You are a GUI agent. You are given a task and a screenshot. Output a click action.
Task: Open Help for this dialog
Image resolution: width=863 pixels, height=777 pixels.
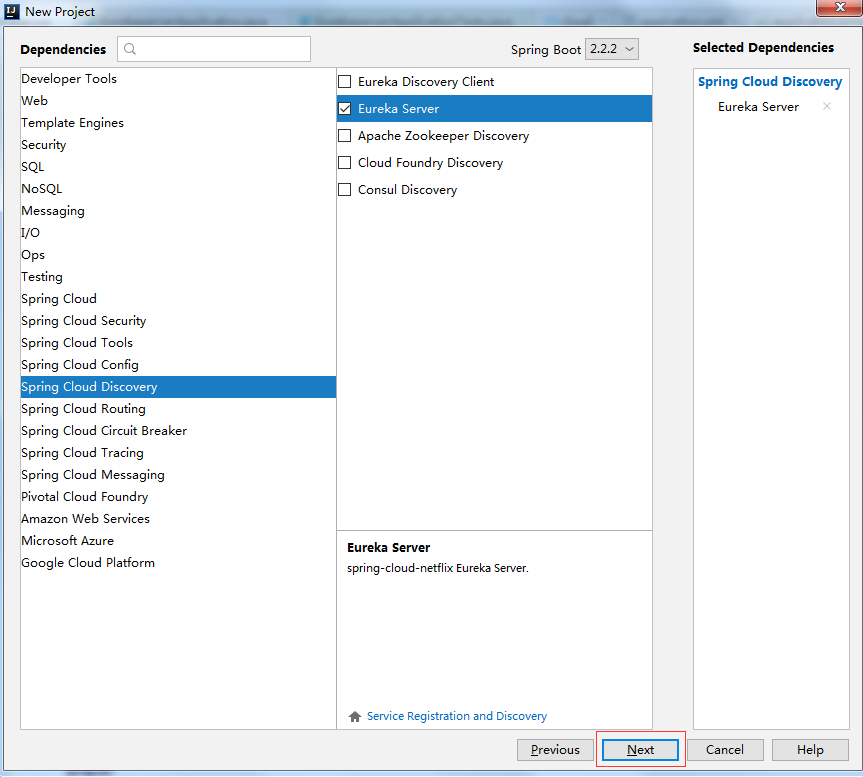tap(810, 749)
